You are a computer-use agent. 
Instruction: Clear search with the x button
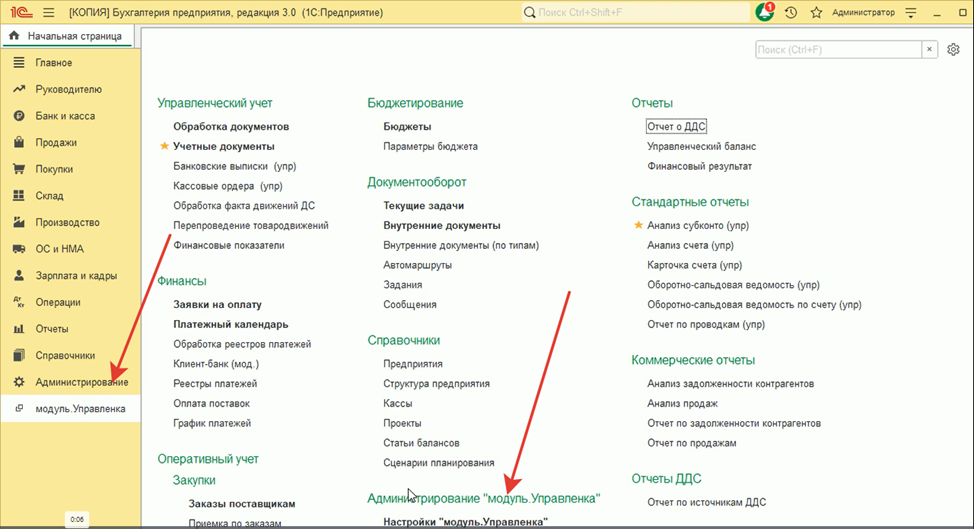click(x=929, y=50)
